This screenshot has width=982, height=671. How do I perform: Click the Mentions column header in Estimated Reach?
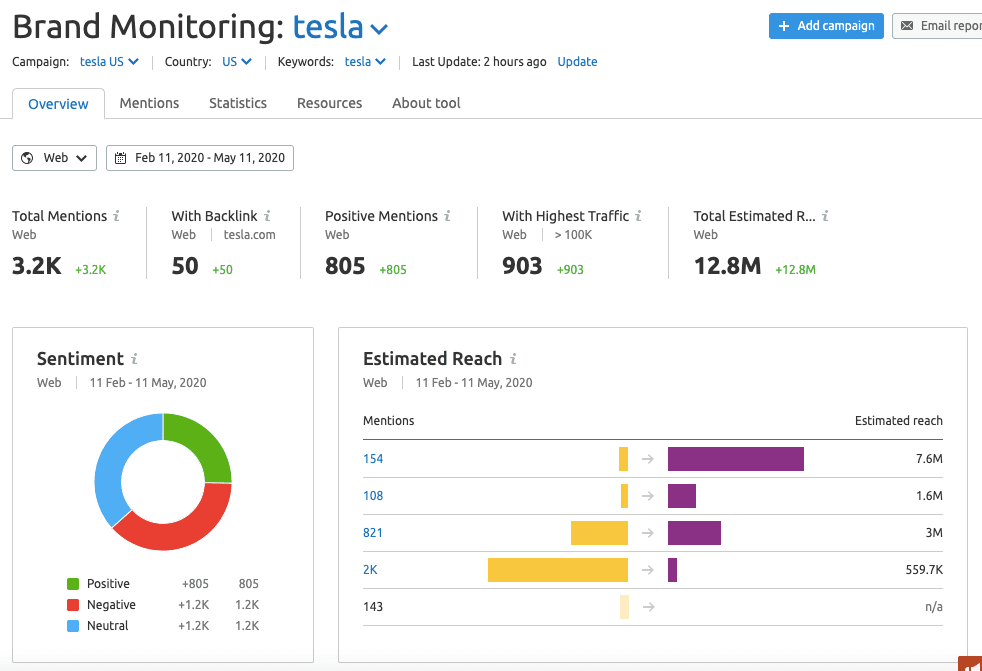388,420
